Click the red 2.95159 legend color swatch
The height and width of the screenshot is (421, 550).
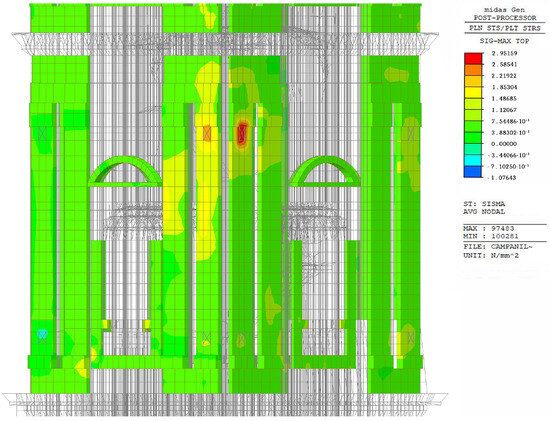click(473, 59)
